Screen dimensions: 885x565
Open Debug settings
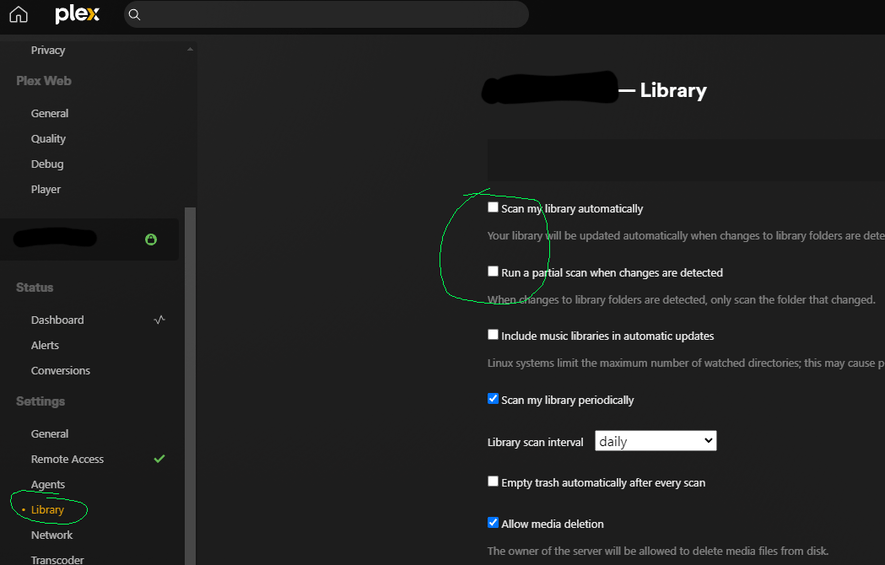(47, 164)
